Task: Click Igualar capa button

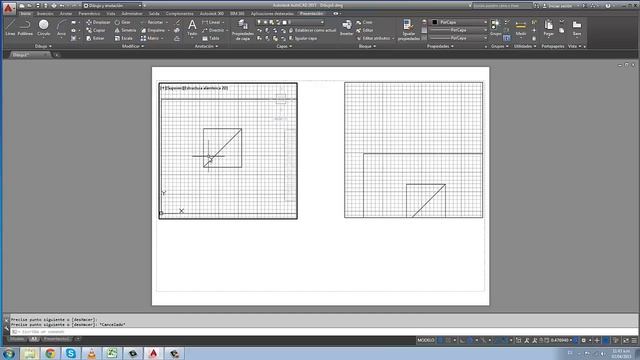Action: point(303,38)
